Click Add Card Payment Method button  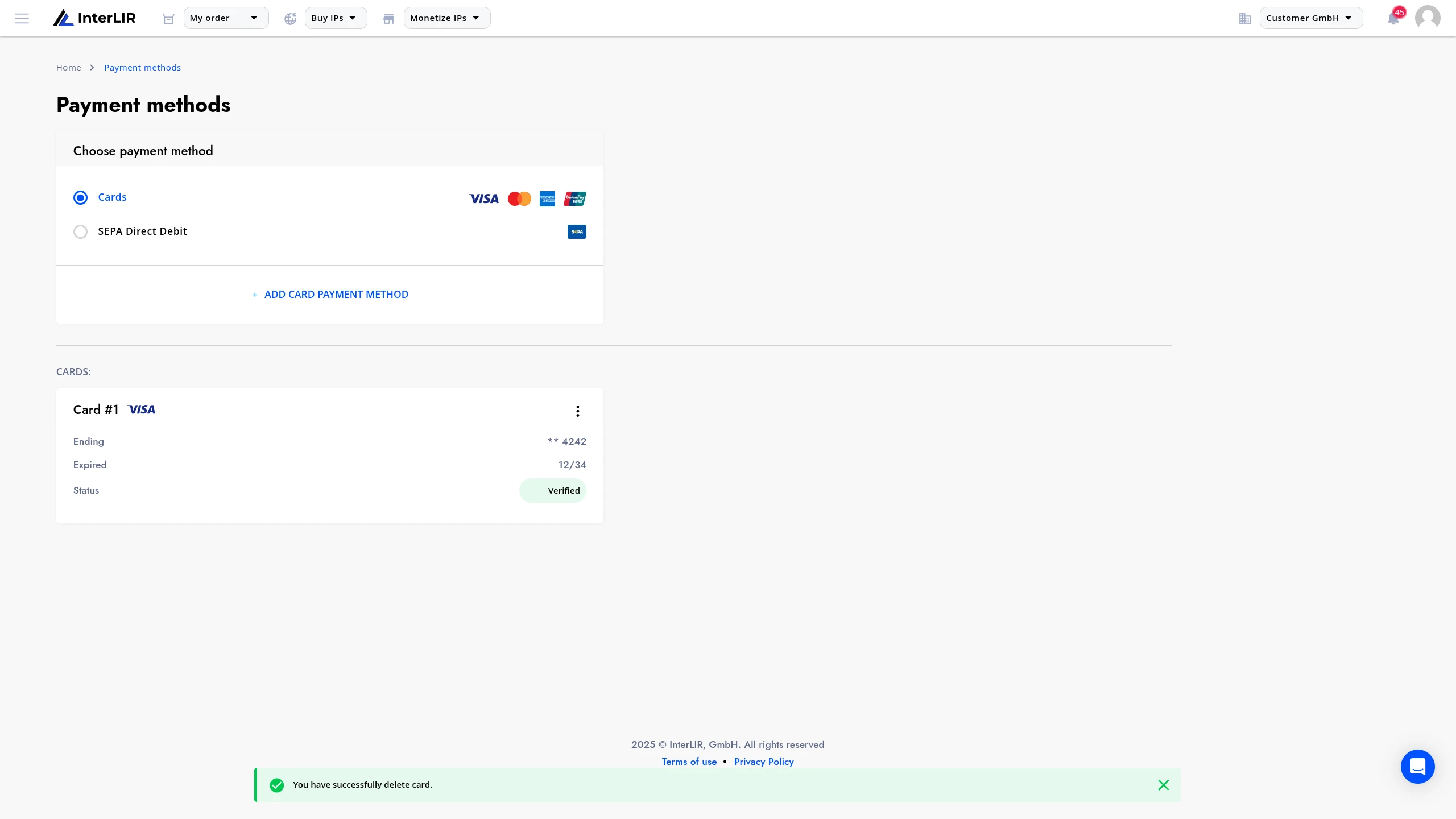[330, 295]
